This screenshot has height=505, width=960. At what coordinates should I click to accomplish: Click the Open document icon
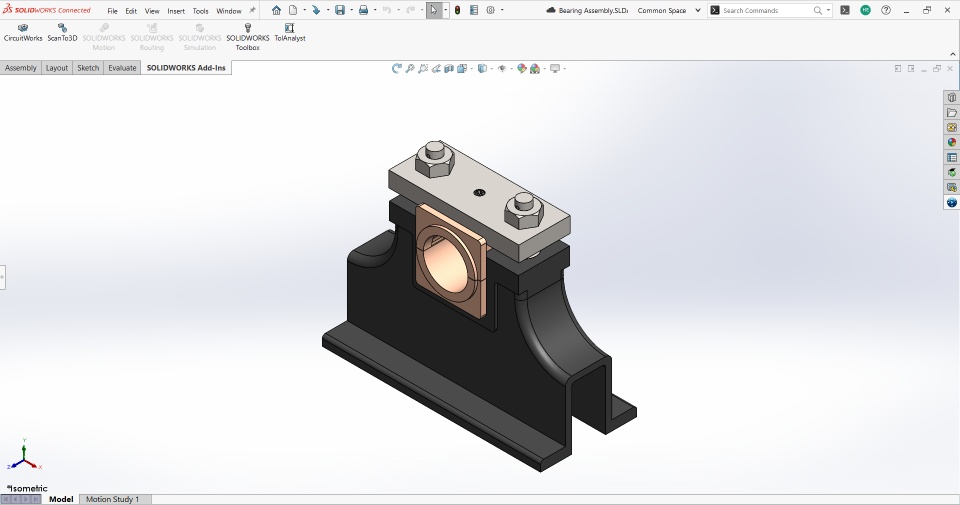pos(316,10)
